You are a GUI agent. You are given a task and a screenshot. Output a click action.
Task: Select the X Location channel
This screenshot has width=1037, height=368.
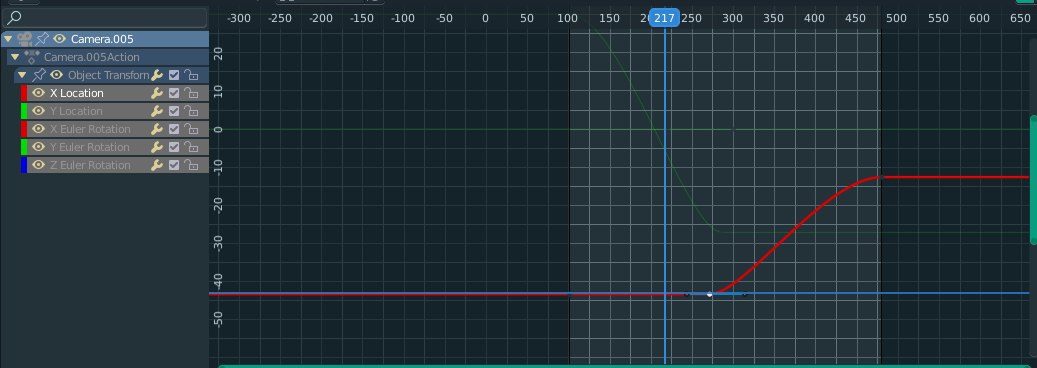77,93
